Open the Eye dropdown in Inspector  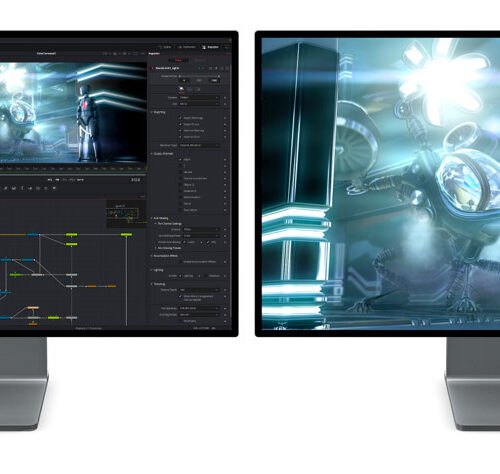point(199,104)
